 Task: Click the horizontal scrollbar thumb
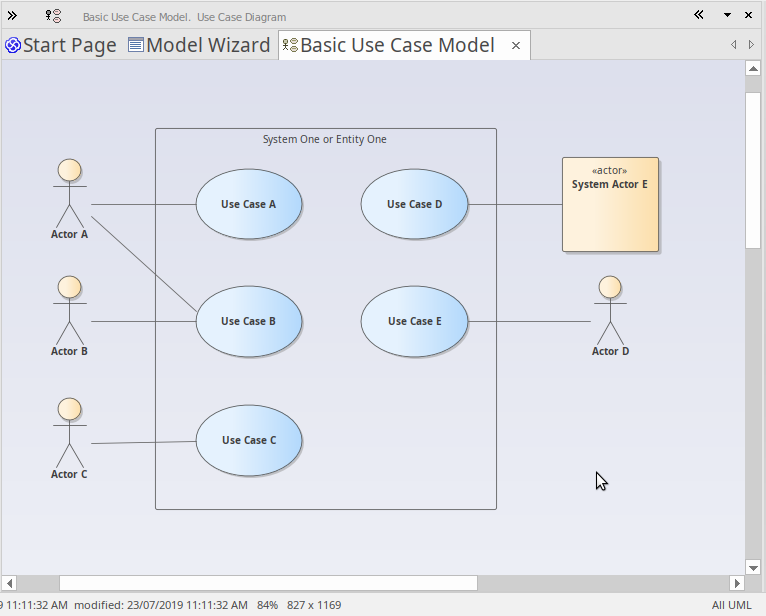(x=268, y=583)
